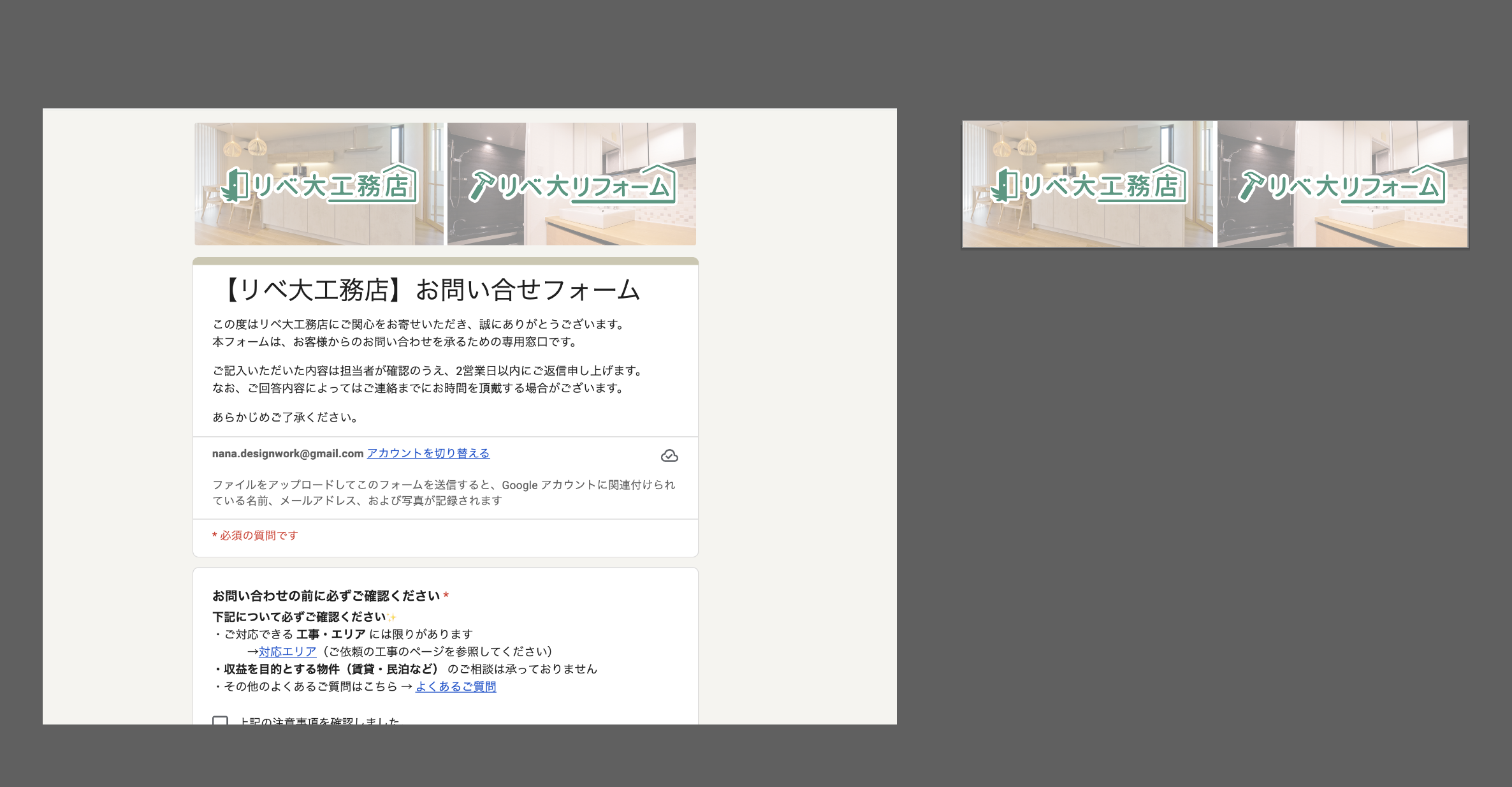This screenshot has width=1512, height=787.
Task: Click the cloud draft-saved icon
Action: pos(669,455)
